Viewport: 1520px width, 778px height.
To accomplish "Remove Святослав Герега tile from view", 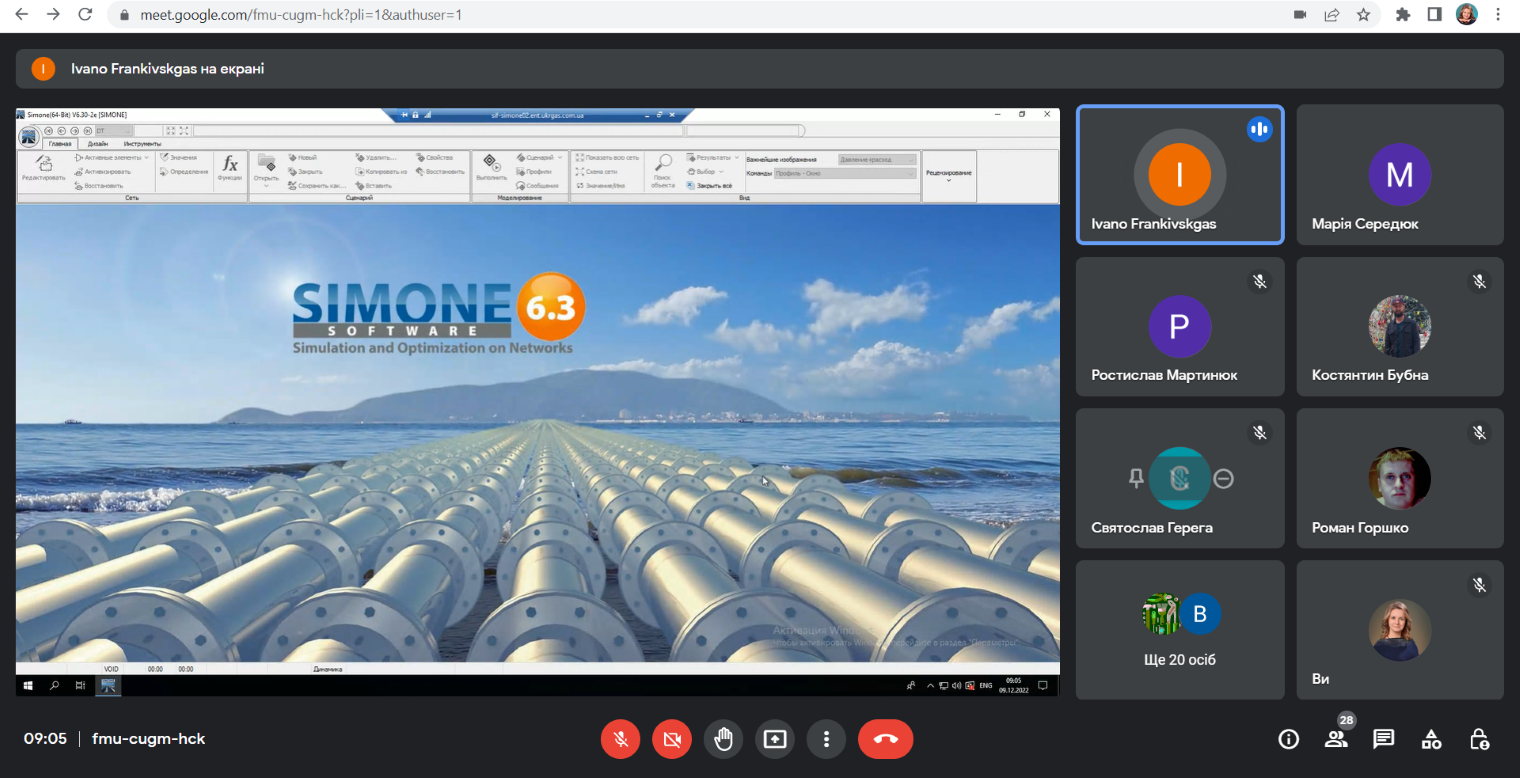I will pos(1223,479).
